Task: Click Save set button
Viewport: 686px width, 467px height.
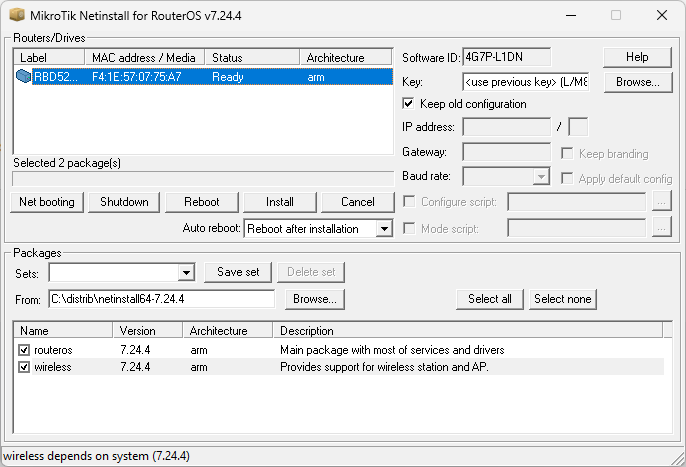Action: click(x=238, y=272)
